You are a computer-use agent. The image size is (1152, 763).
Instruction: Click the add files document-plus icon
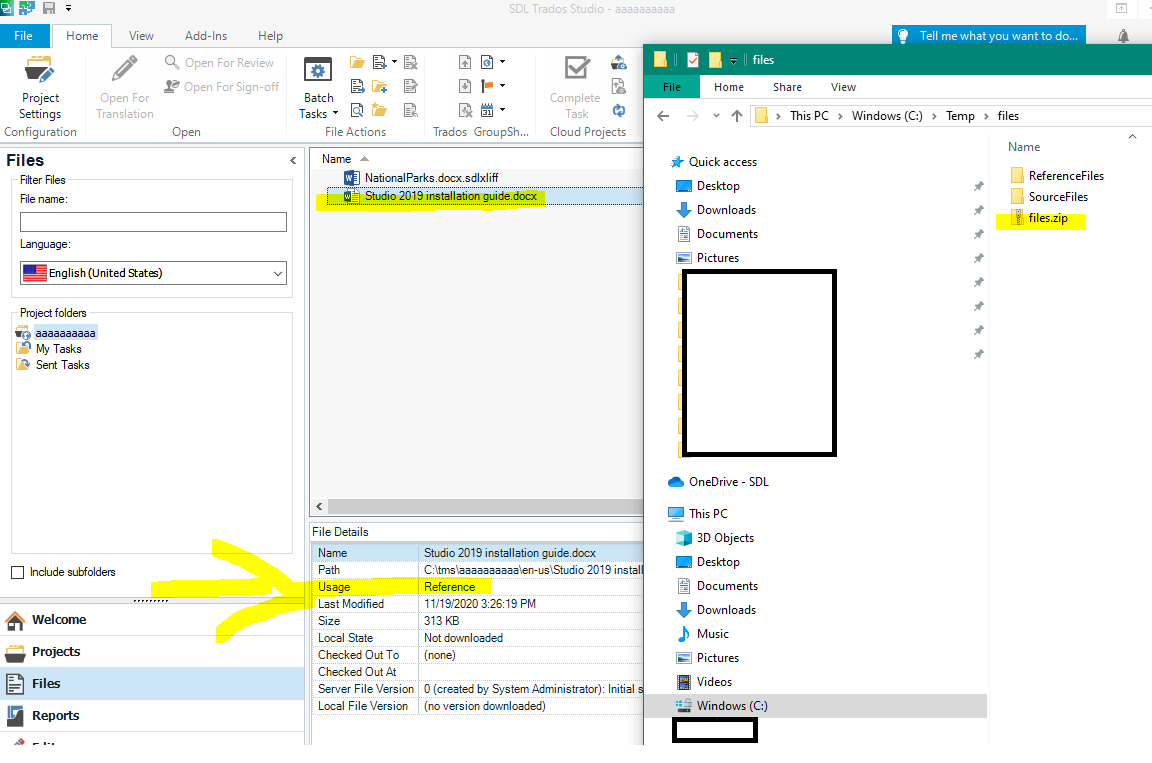pyautogui.click(x=379, y=62)
